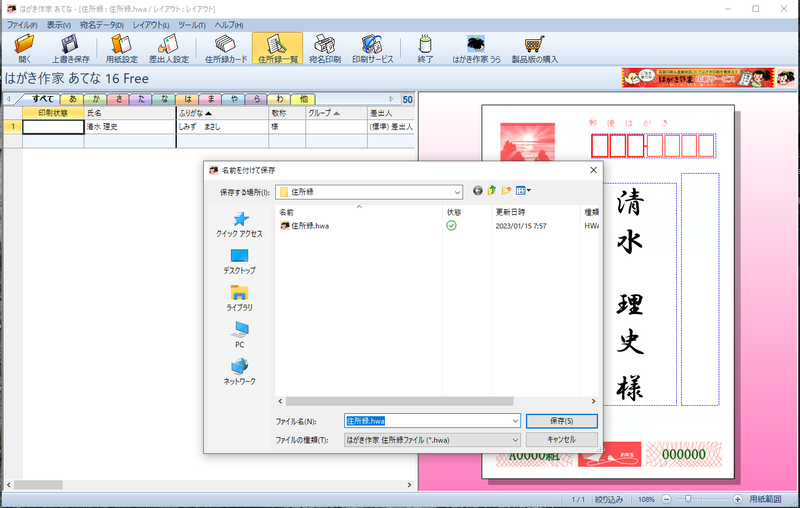Select デスクトップ in the dialog sidebar

[239, 262]
